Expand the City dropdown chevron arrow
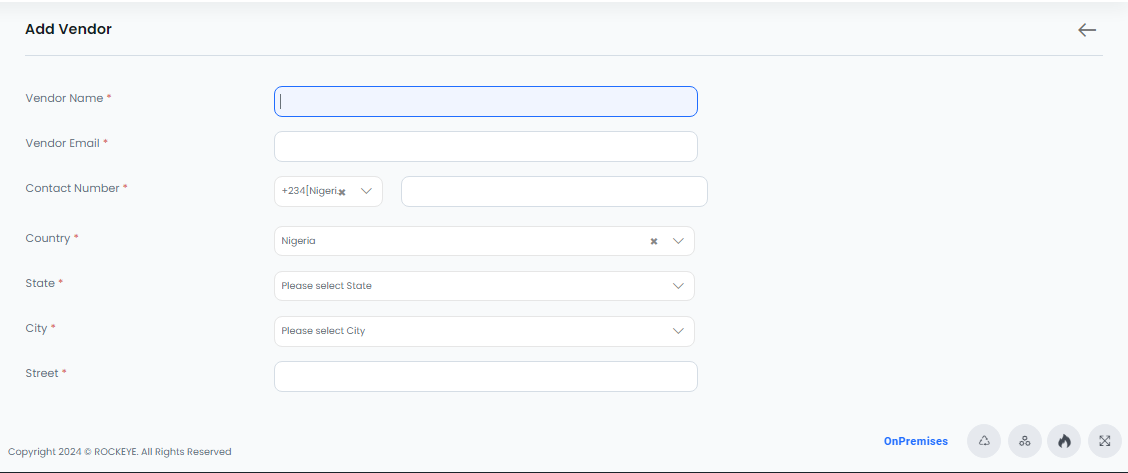 click(678, 331)
